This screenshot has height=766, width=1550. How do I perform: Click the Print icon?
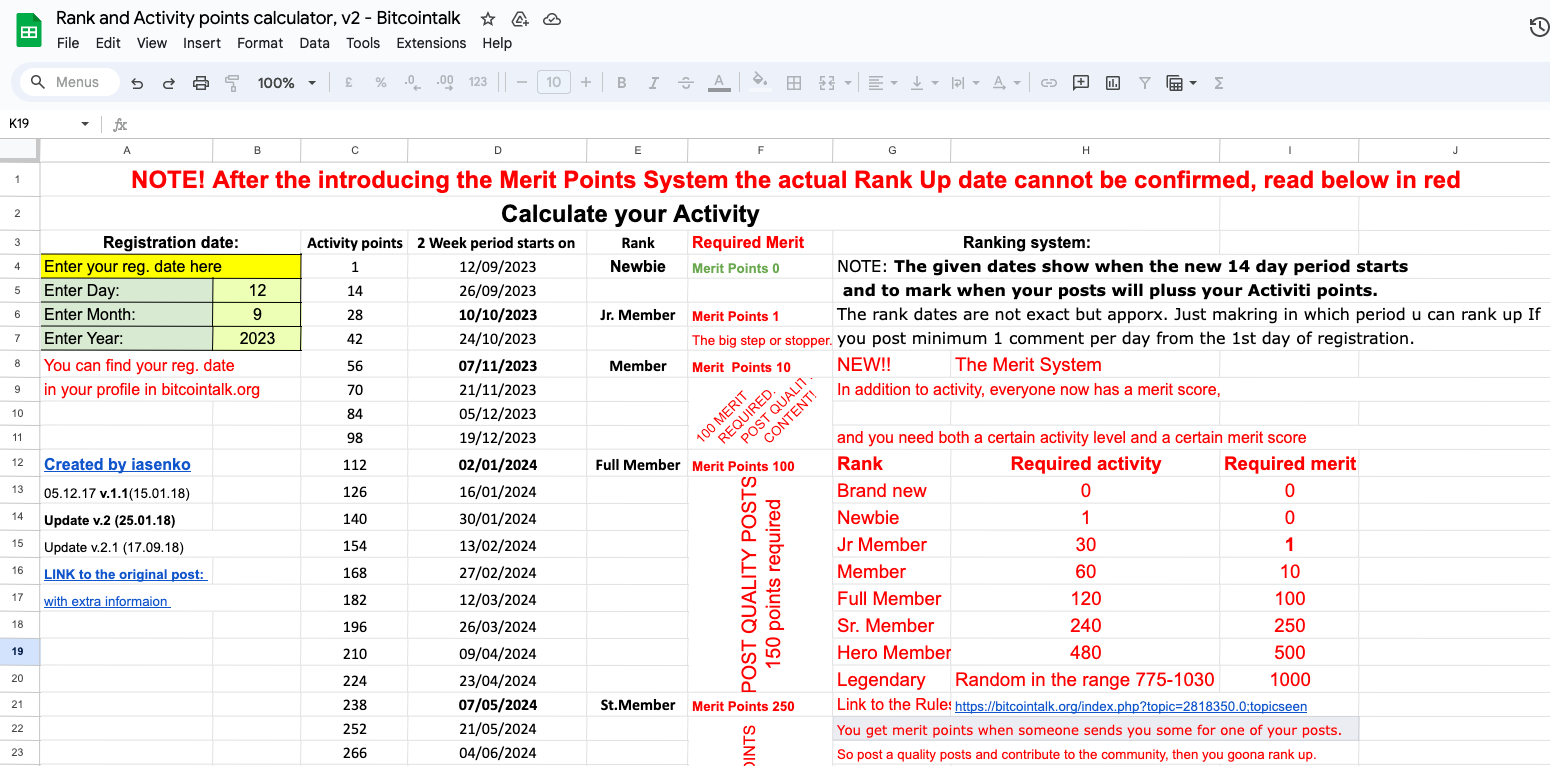pyautogui.click(x=201, y=83)
